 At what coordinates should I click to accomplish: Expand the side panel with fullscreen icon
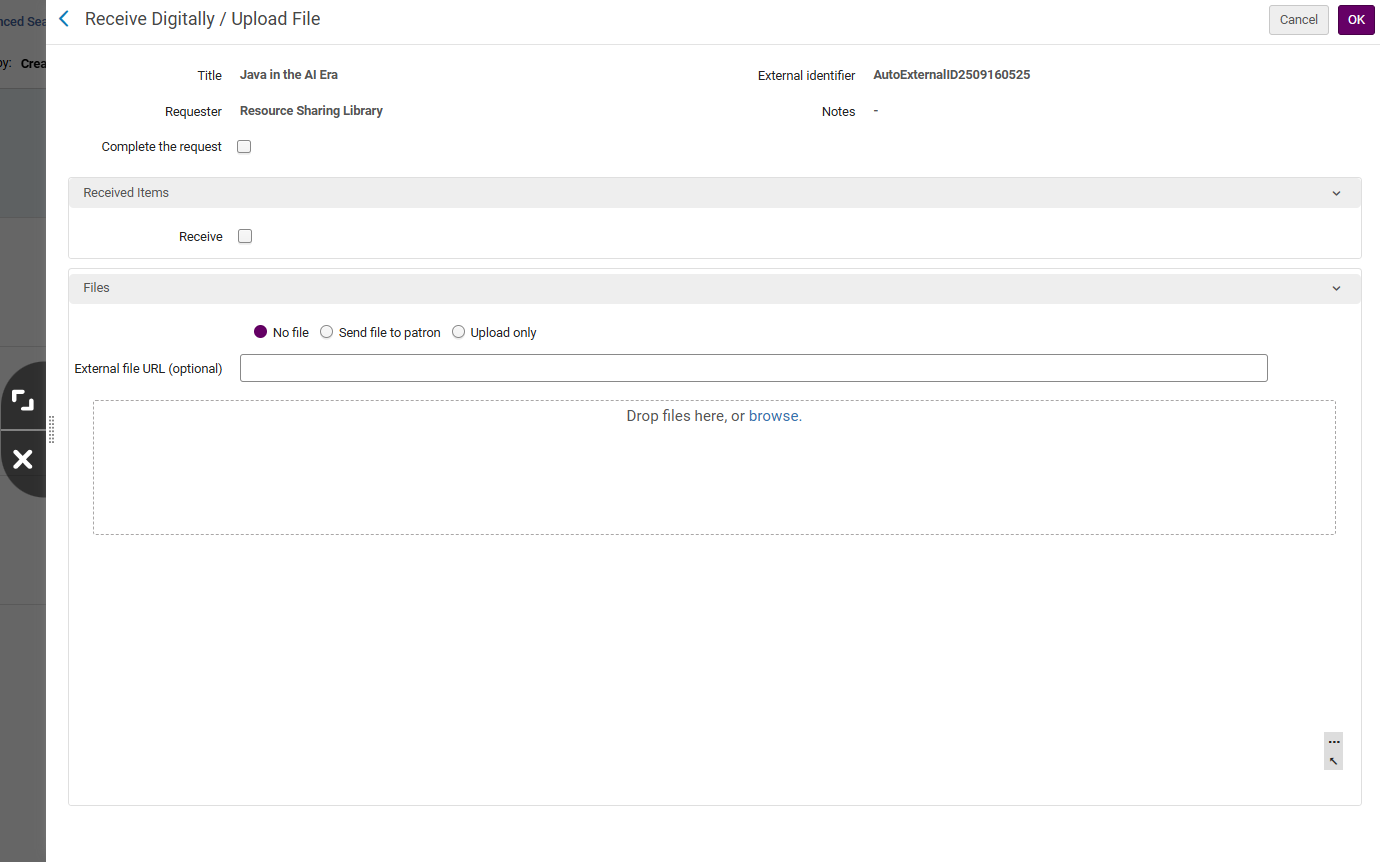(23, 400)
